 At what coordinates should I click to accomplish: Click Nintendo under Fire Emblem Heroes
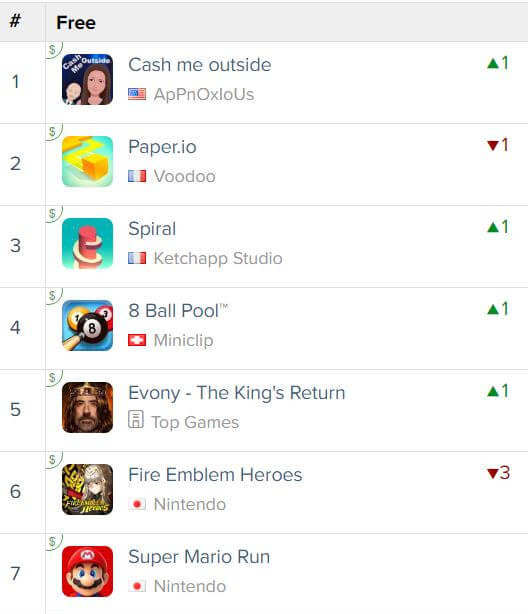190,504
